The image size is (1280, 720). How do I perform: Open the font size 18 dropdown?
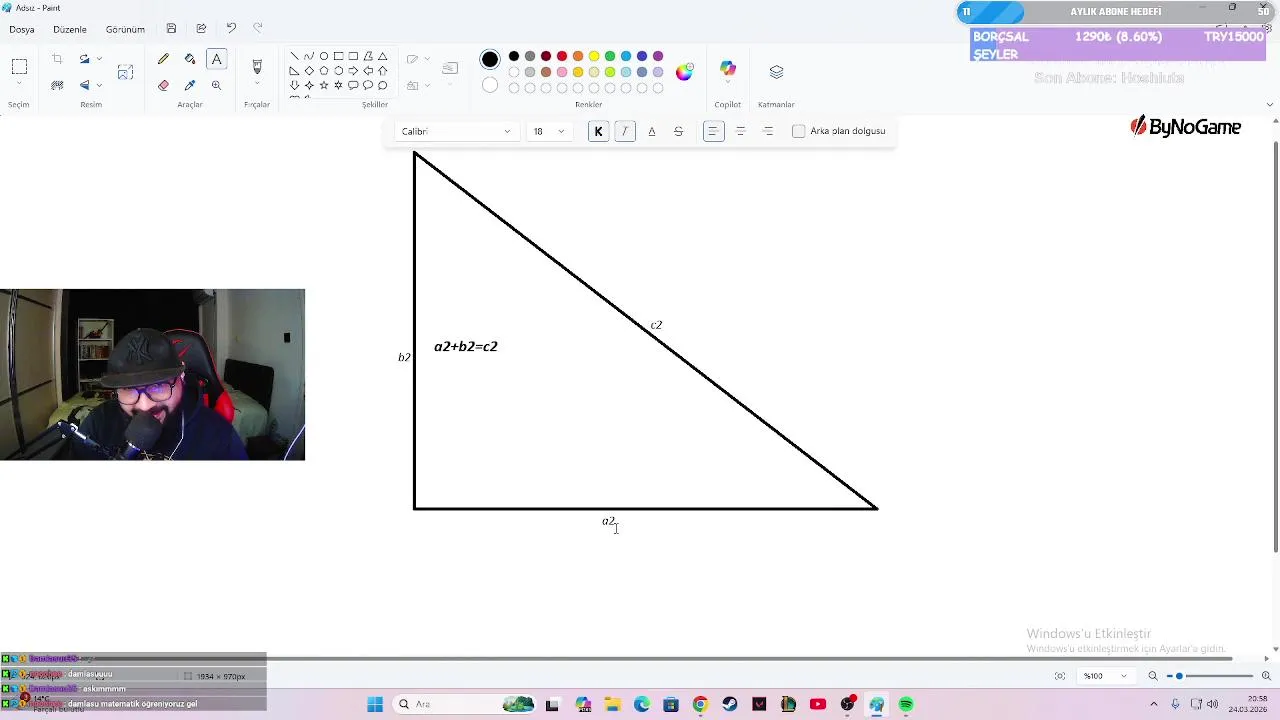[548, 131]
